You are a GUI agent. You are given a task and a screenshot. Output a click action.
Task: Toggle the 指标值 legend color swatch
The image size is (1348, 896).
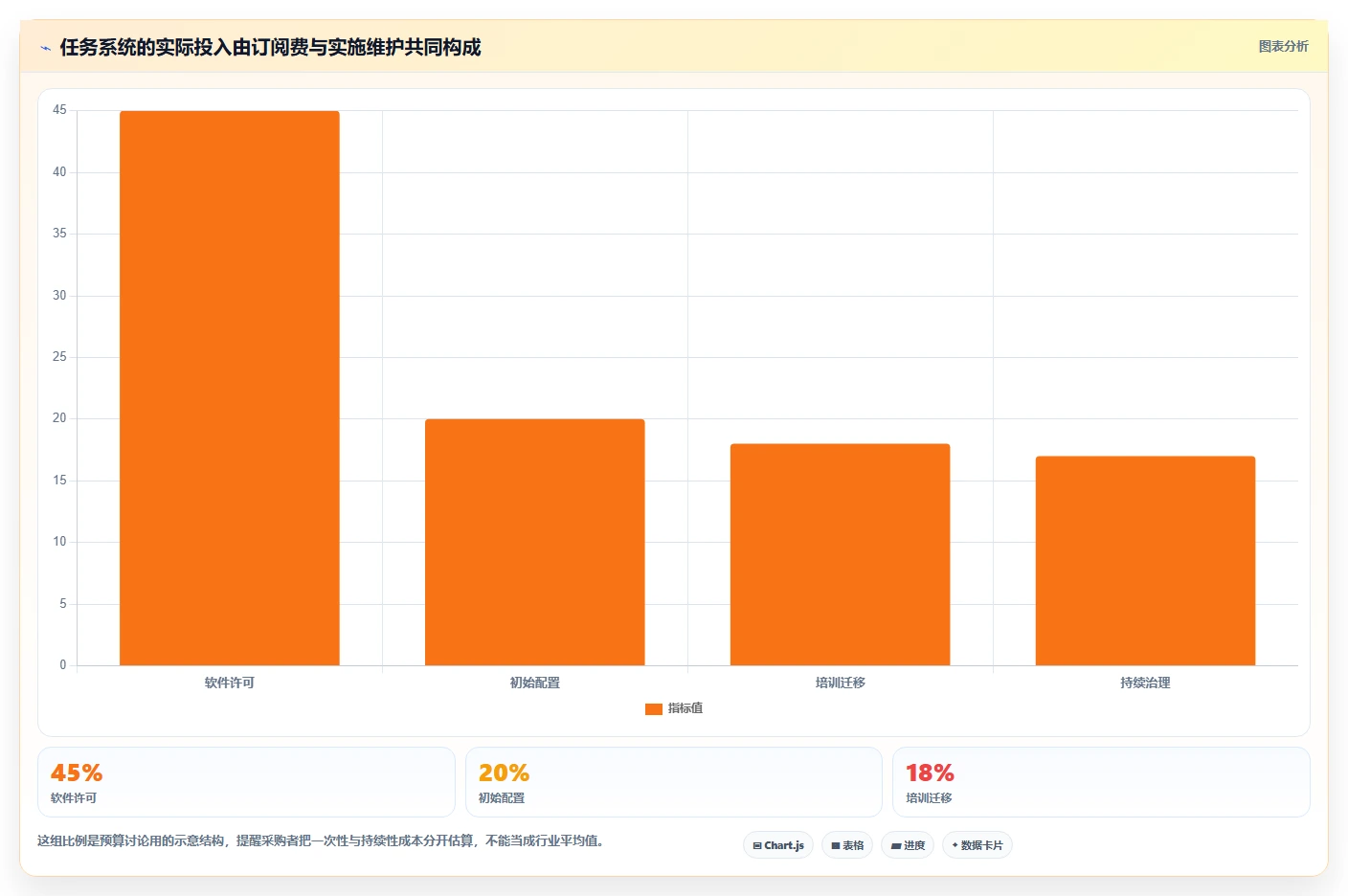click(x=654, y=709)
